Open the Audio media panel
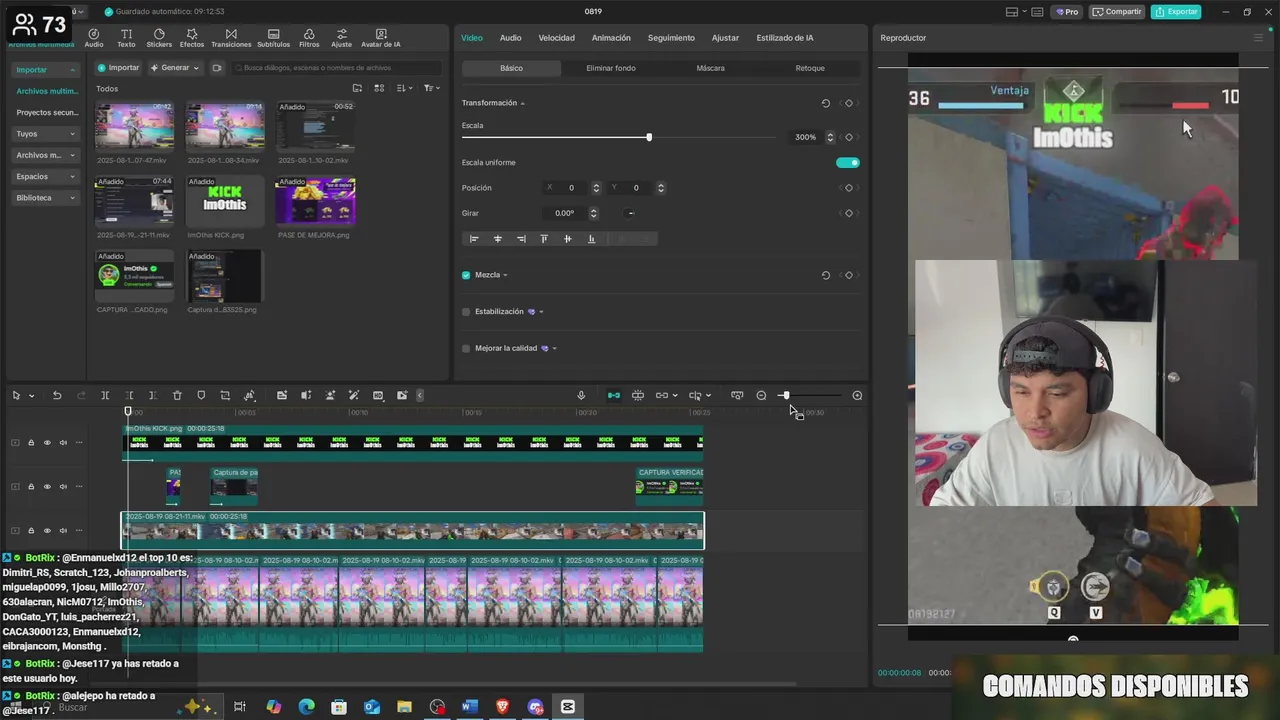 (94, 38)
